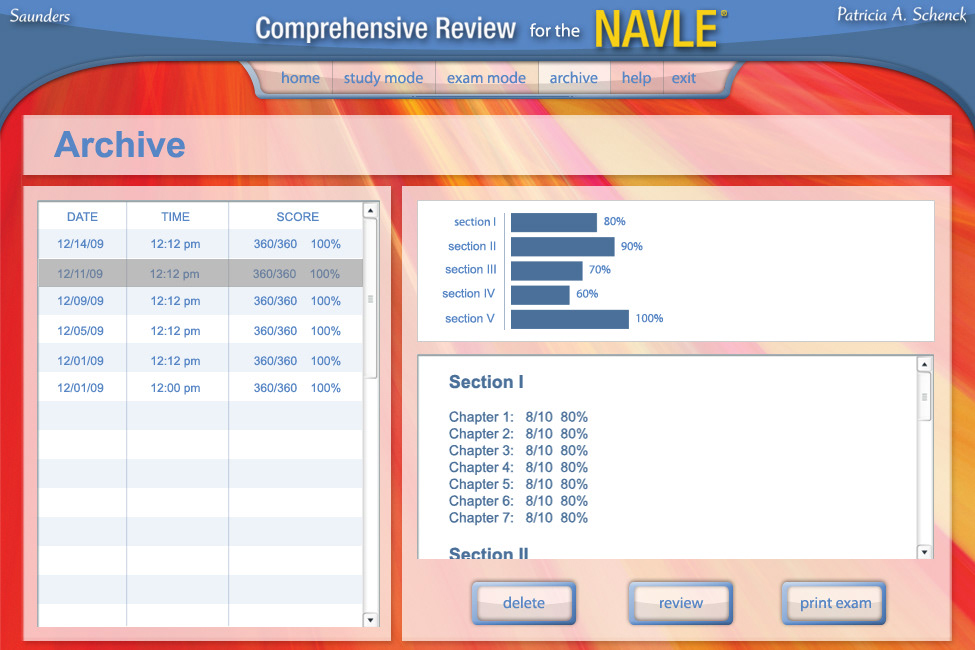This screenshot has width=975, height=650.
Task: Choose the exam dated 12/09/09
Action: tap(201, 301)
